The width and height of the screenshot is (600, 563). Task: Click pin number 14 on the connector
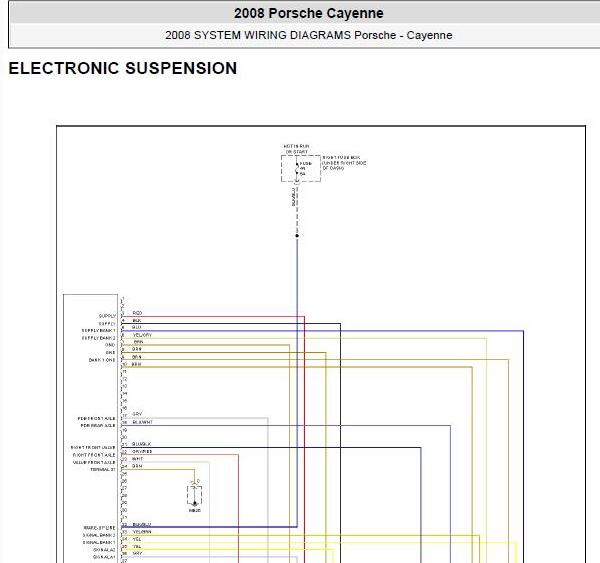pos(124,394)
